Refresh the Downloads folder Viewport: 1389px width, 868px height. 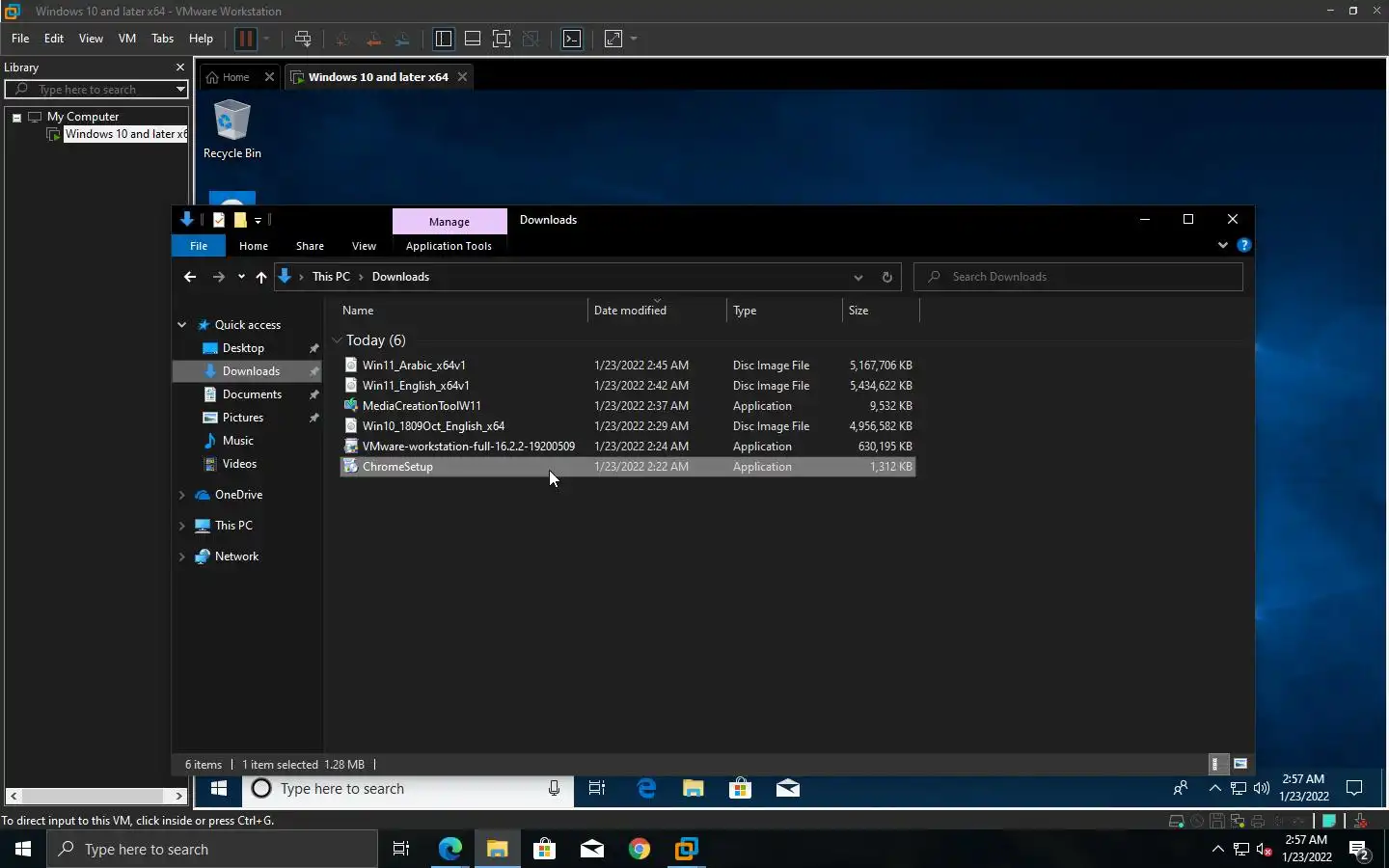click(887, 277)
